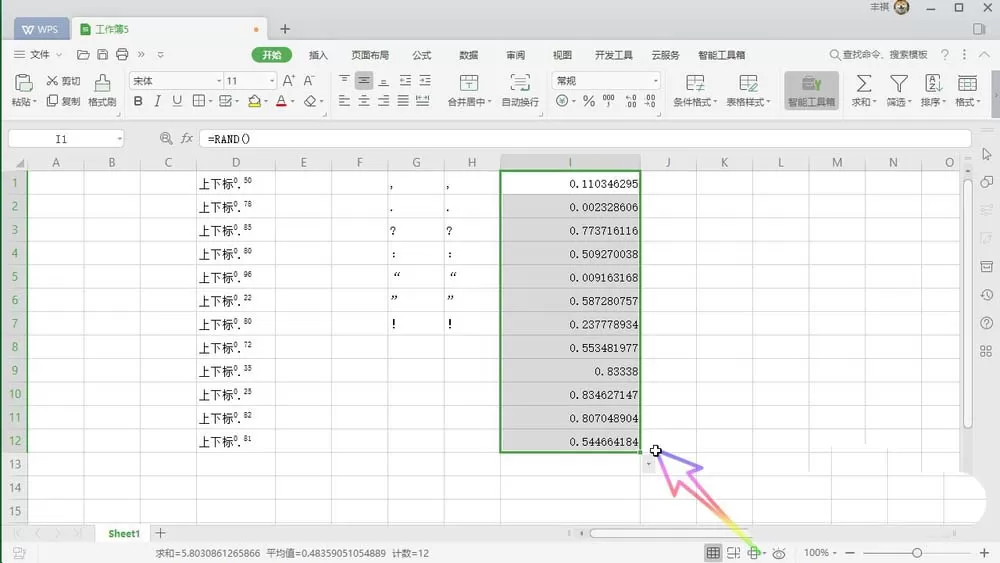Viewport: 1000px width, 563px height.
Task: Open the font size dropdown
Action: [x=272, y=81]
